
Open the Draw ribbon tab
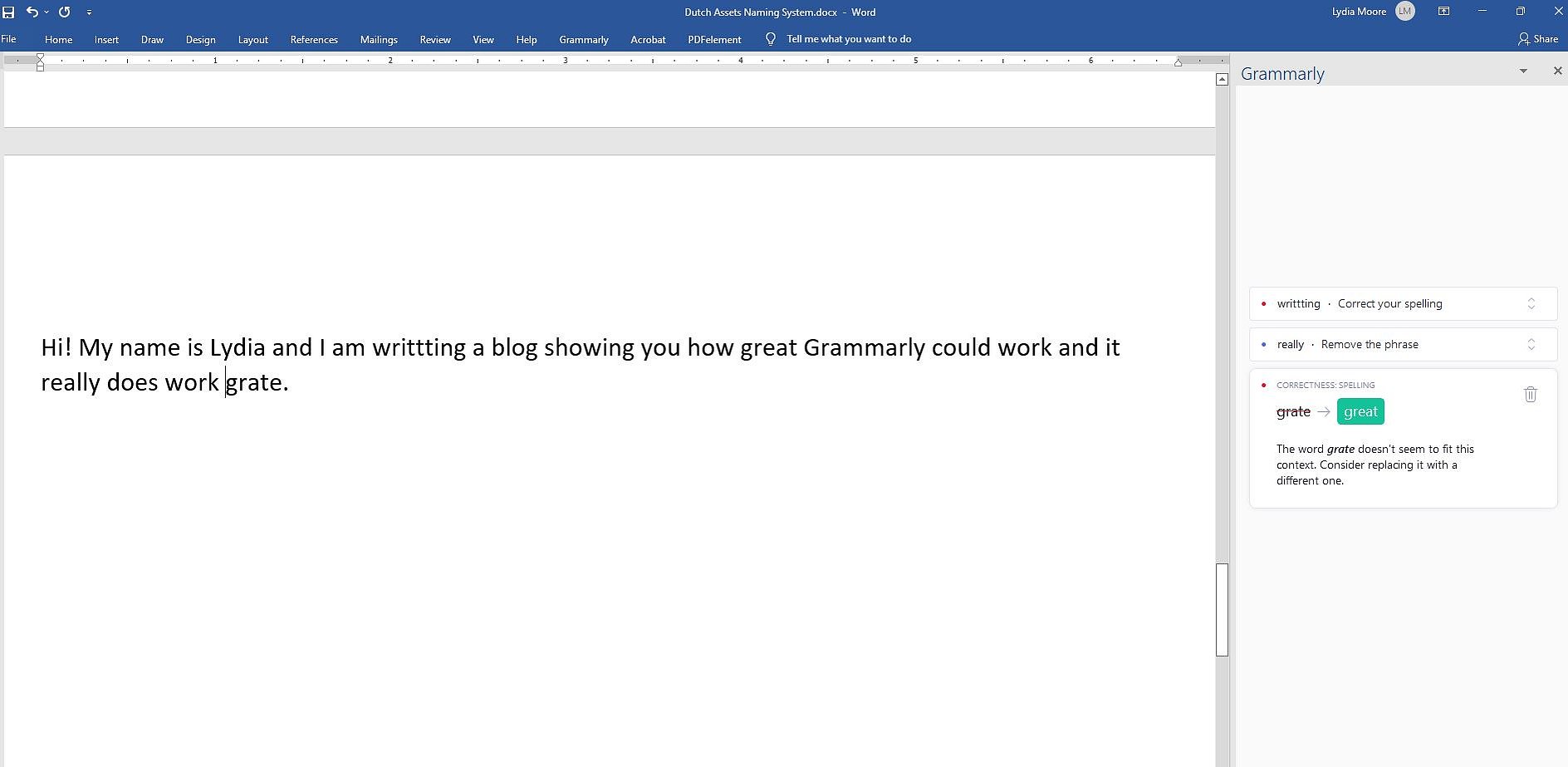point(152,39)
